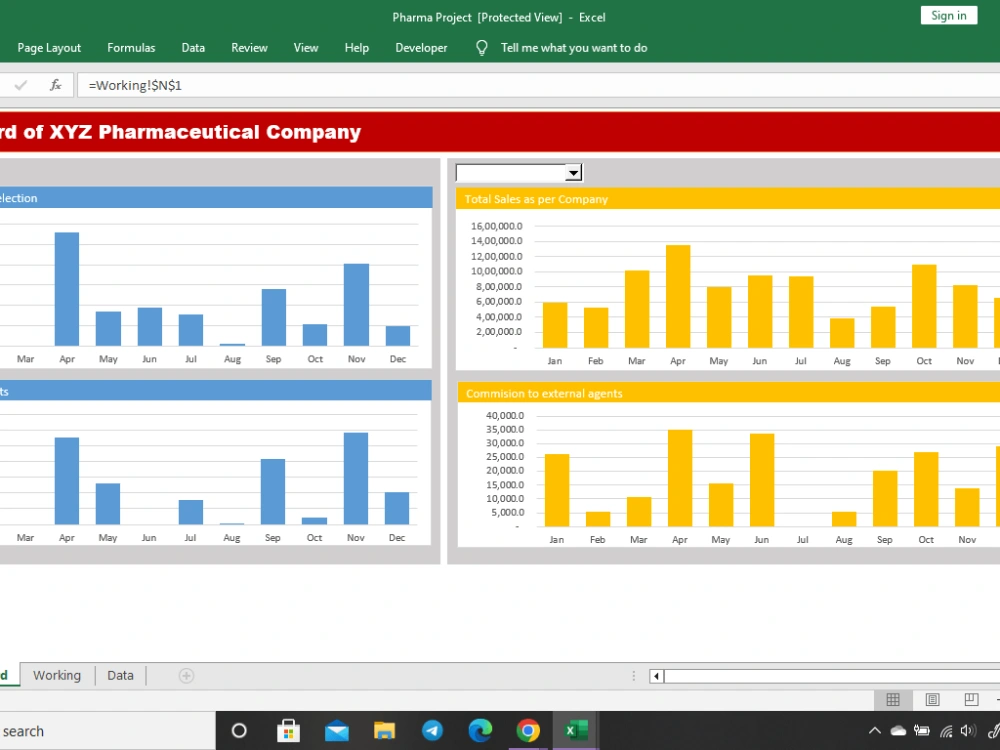Click the 40,000.0 axis label
Viewport: 1000px width, 750px height.
pyautogui.click(x=504, y=415)
